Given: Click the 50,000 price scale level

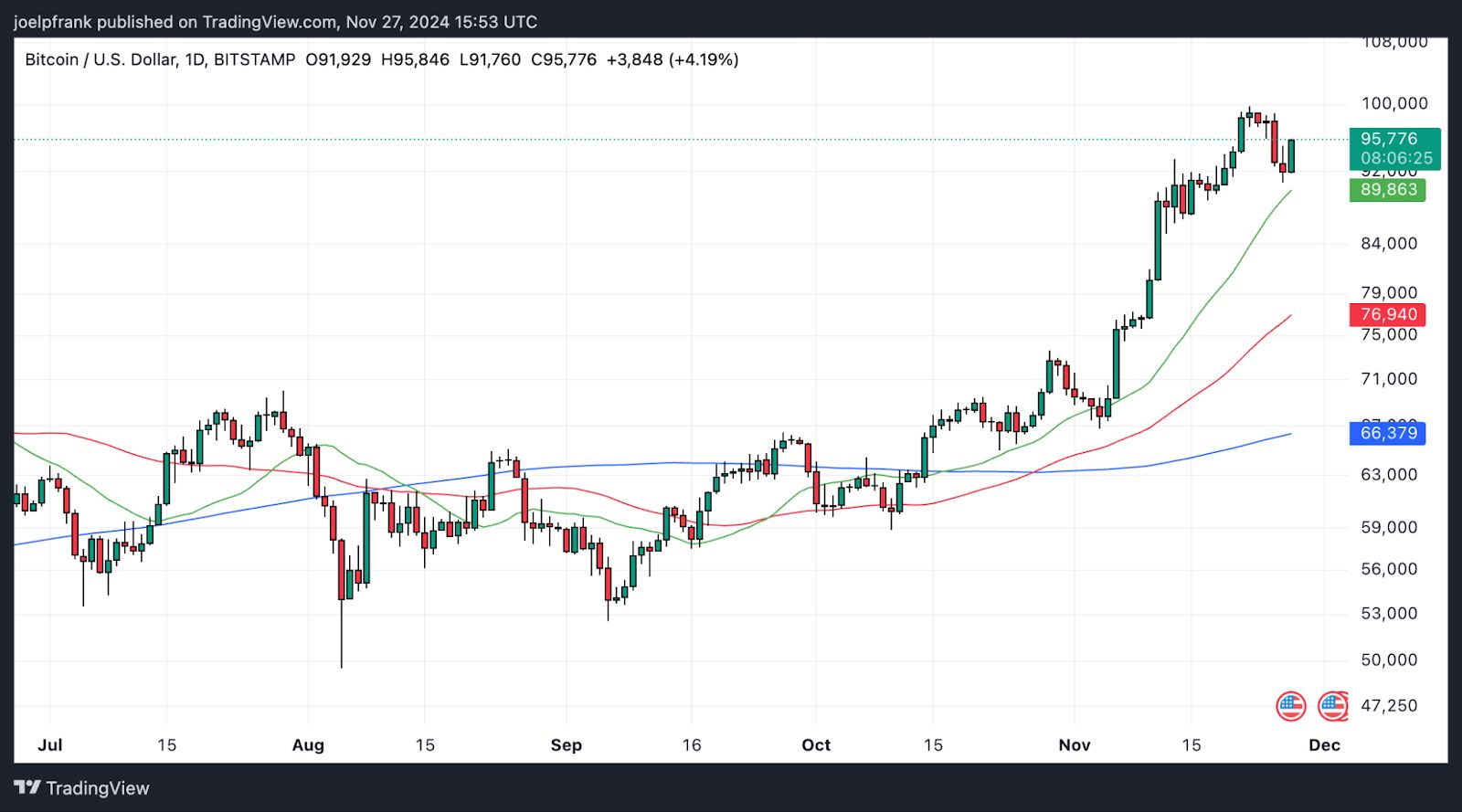Looking at the screenshot, I should click(1389, 660).
